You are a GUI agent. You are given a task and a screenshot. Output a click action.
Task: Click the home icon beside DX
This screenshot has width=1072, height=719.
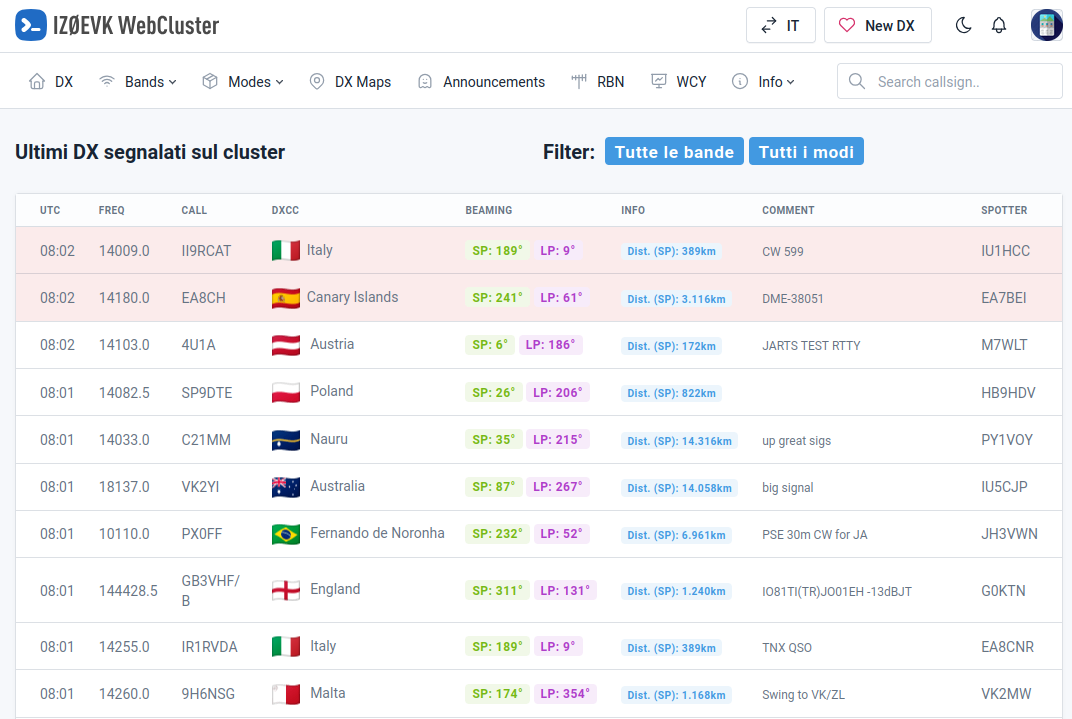tap(37, 82)
